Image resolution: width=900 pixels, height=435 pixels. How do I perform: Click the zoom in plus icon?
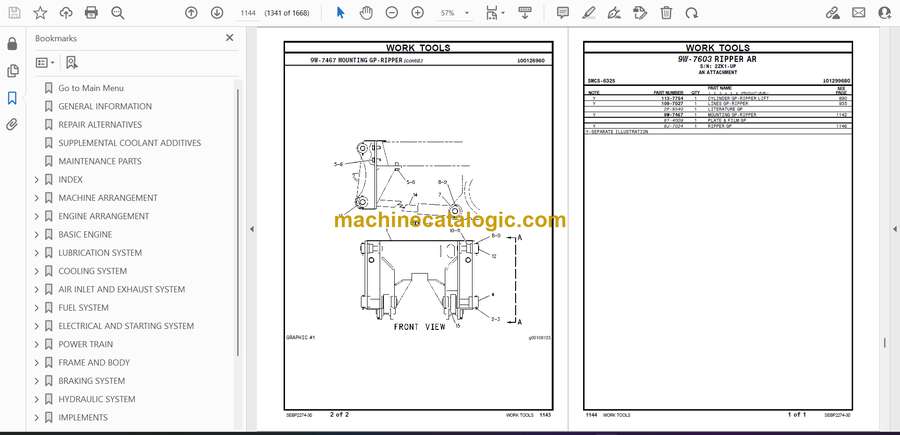pyautogui.click(x=417, y=13)
